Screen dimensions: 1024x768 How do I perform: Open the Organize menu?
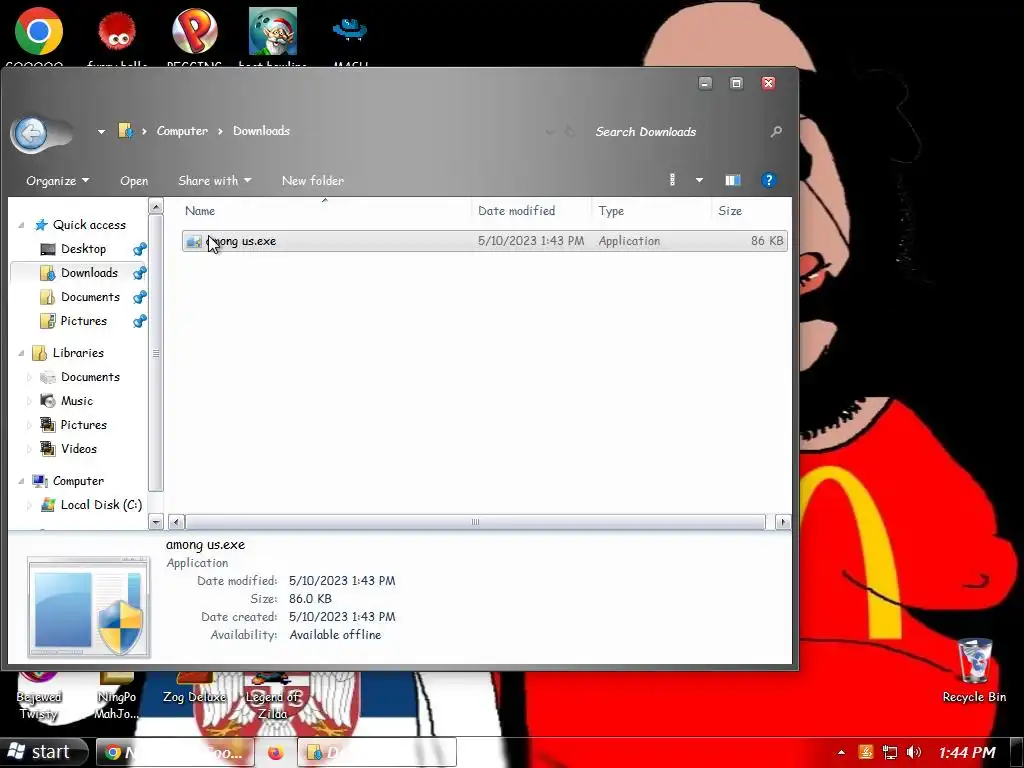pos(57,180)
